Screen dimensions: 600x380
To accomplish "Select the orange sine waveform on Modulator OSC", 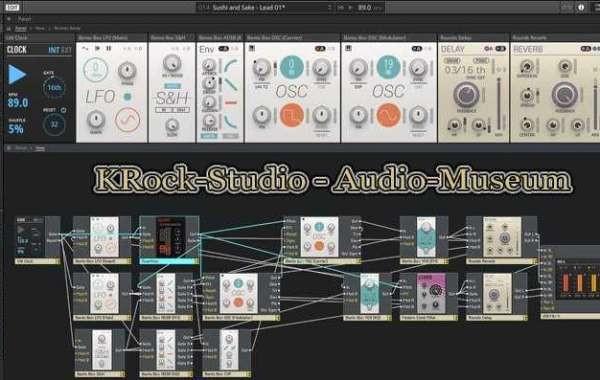I will coord(388,115).
